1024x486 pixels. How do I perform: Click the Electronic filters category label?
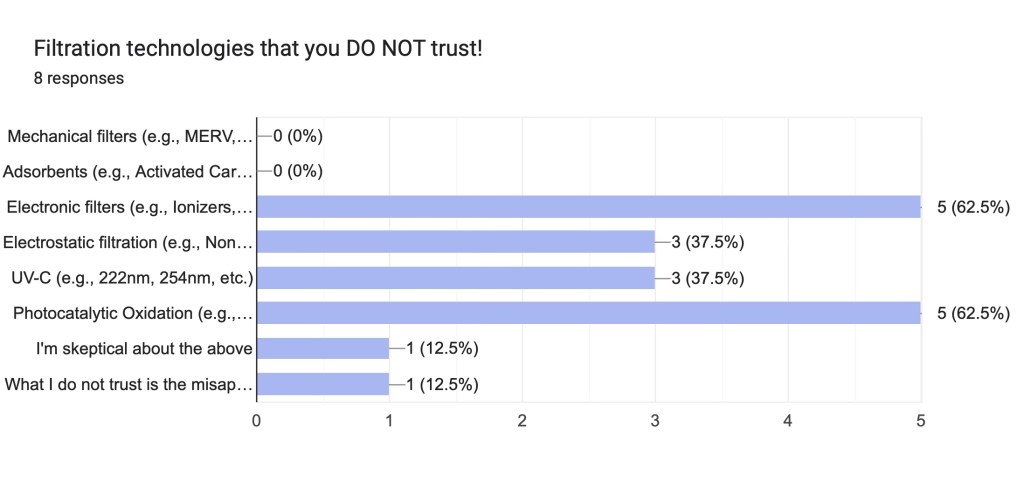[x=130, y=207]
